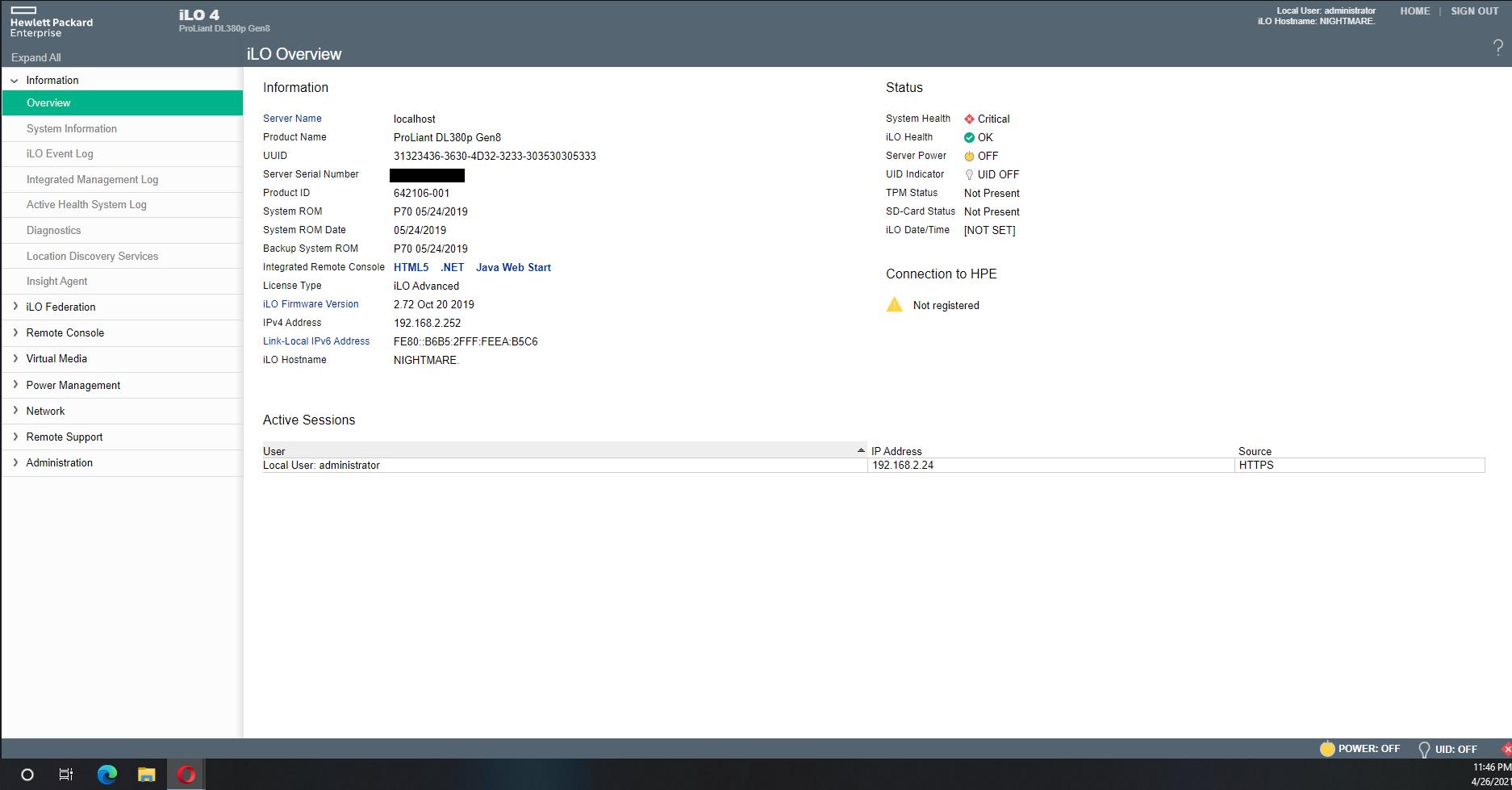Click HTTPS source cell
The width and height of the screenshot is (1512, 790).
[x=1360, y=465]
